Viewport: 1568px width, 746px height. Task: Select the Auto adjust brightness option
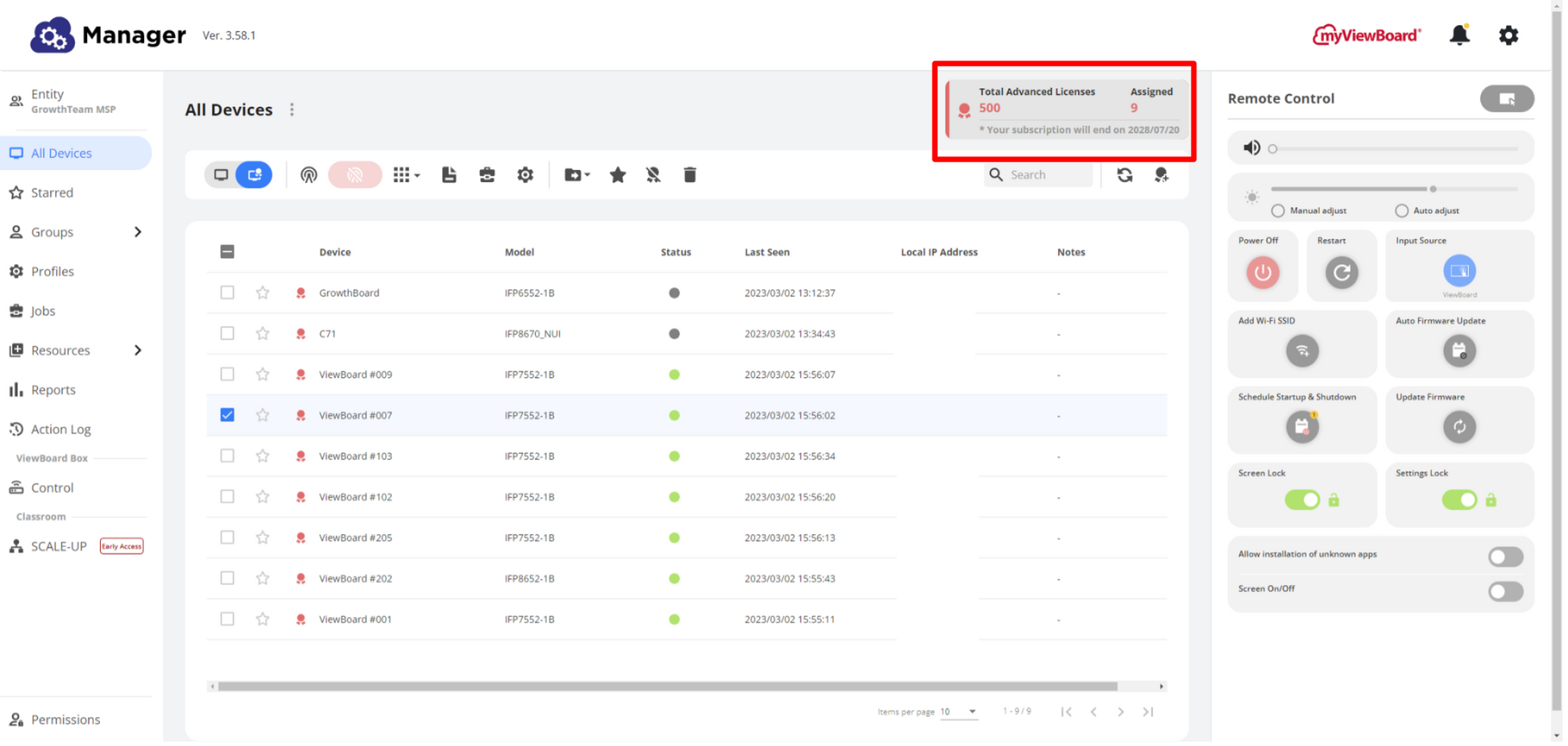pos(1402,211)
